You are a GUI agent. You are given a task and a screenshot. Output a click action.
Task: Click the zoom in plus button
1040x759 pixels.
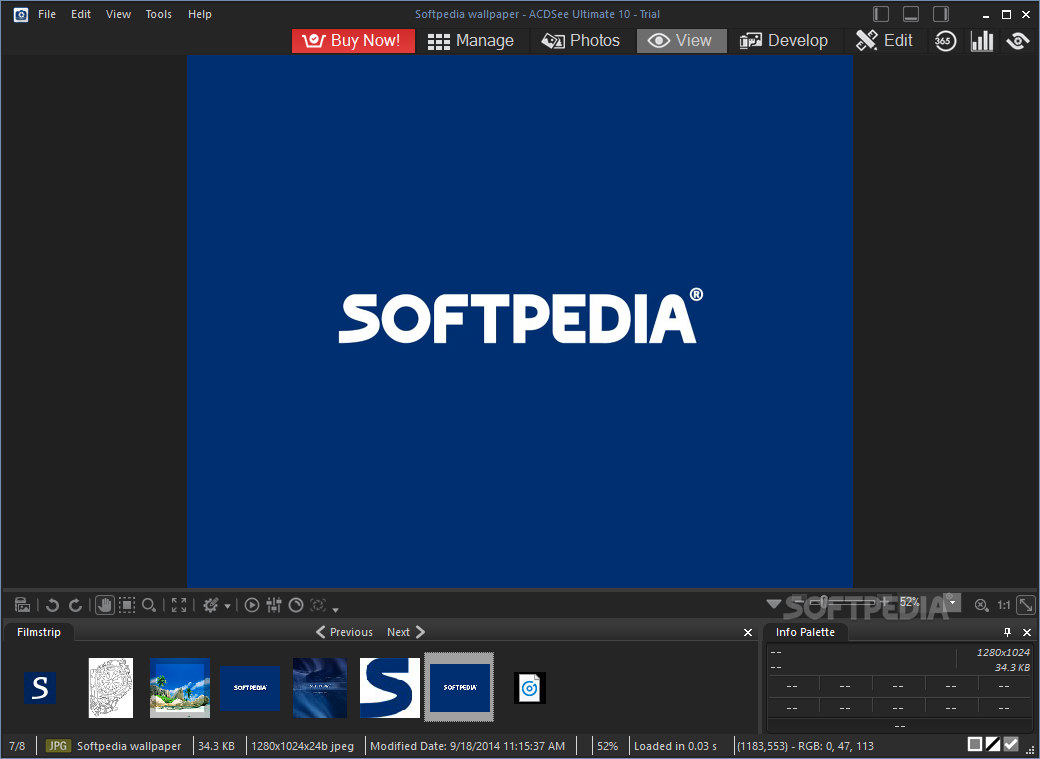point(883,602)
